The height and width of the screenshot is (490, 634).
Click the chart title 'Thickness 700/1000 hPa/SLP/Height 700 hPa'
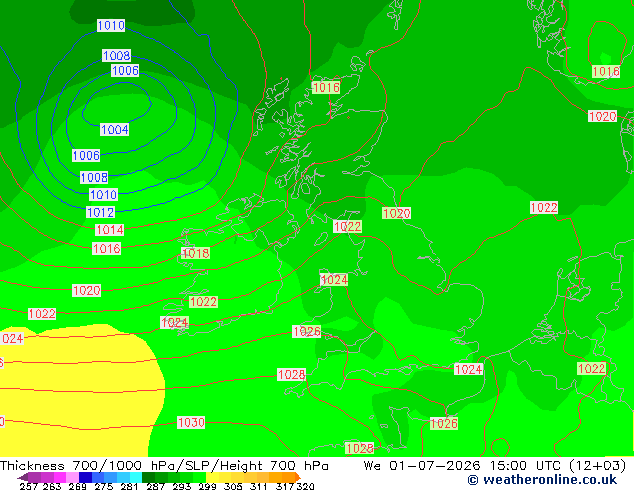pos(164,466)
